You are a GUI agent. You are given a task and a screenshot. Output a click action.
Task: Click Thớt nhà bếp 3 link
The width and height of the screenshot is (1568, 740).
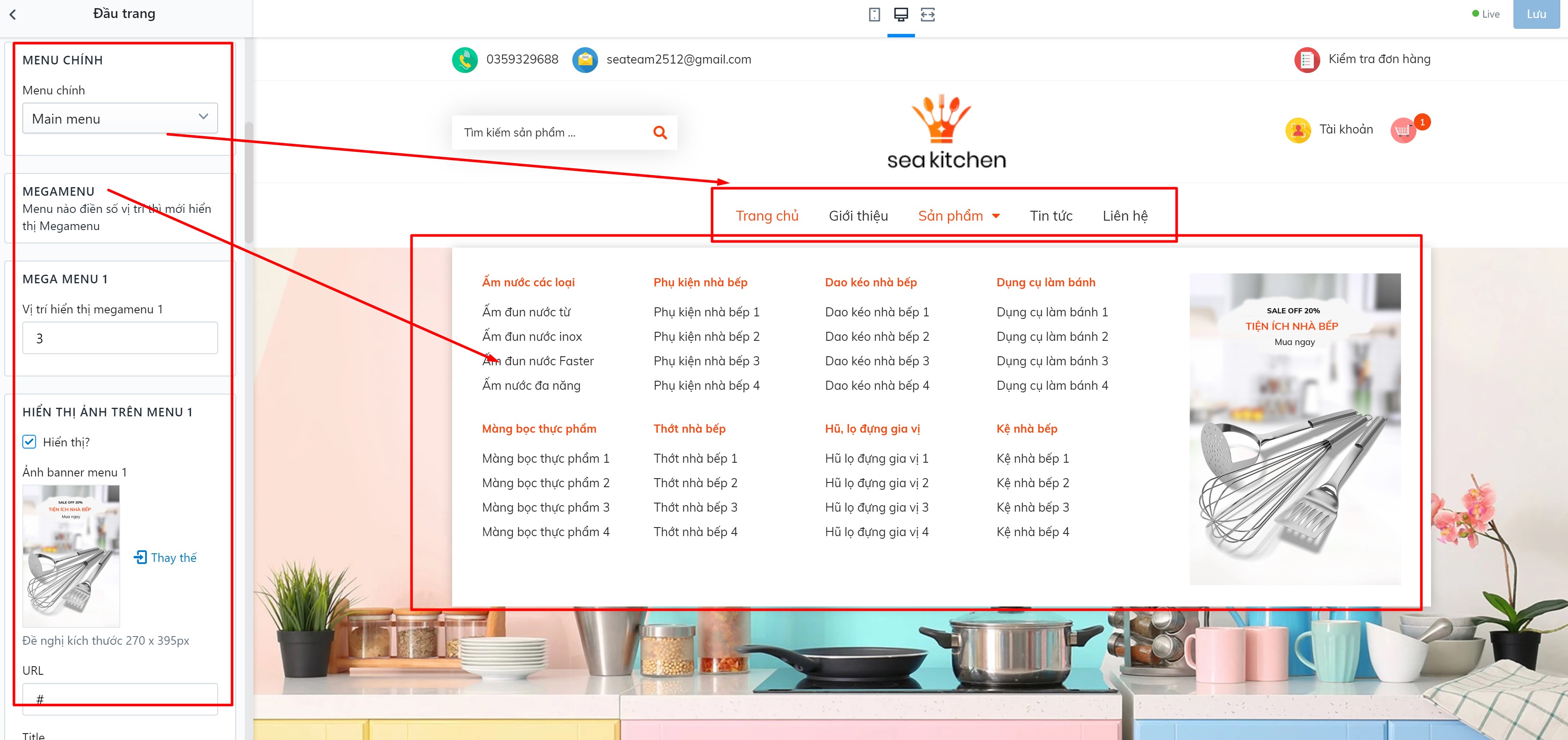coord(696,507)
